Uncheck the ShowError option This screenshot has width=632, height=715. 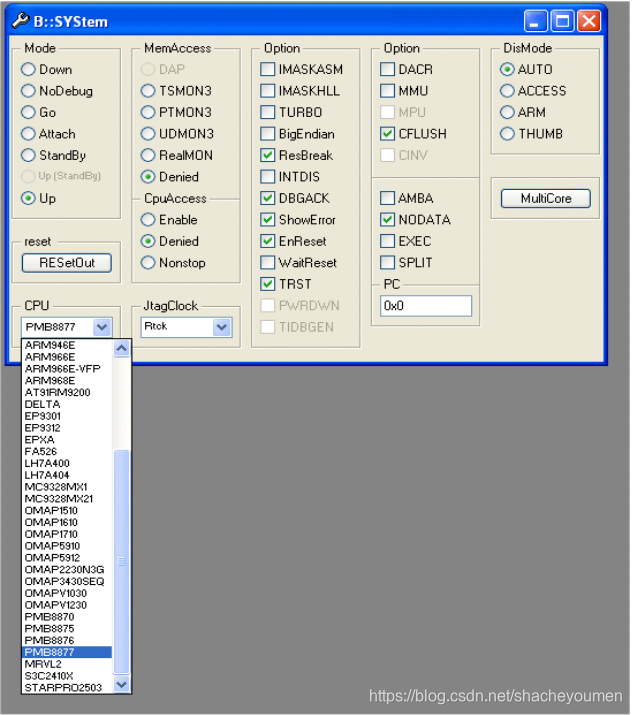[x=268, y=220]
